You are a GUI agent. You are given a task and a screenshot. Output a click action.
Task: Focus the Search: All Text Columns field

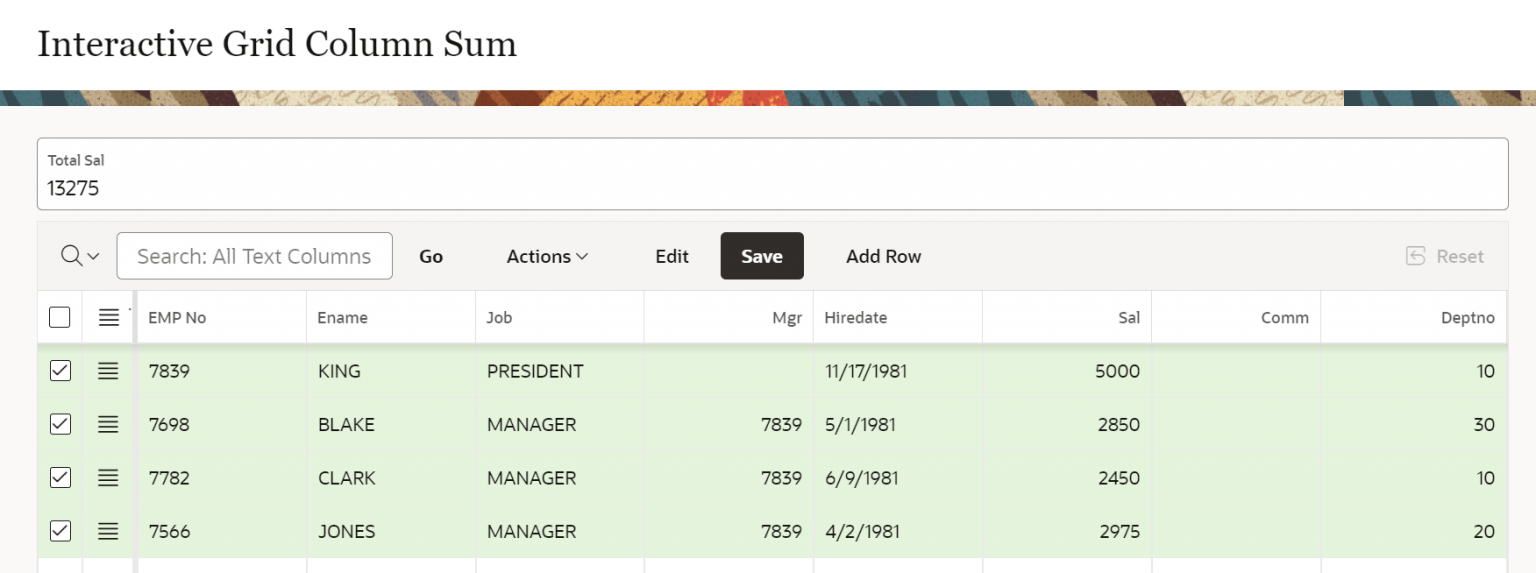pyautogui.click(x=254, y=256)
